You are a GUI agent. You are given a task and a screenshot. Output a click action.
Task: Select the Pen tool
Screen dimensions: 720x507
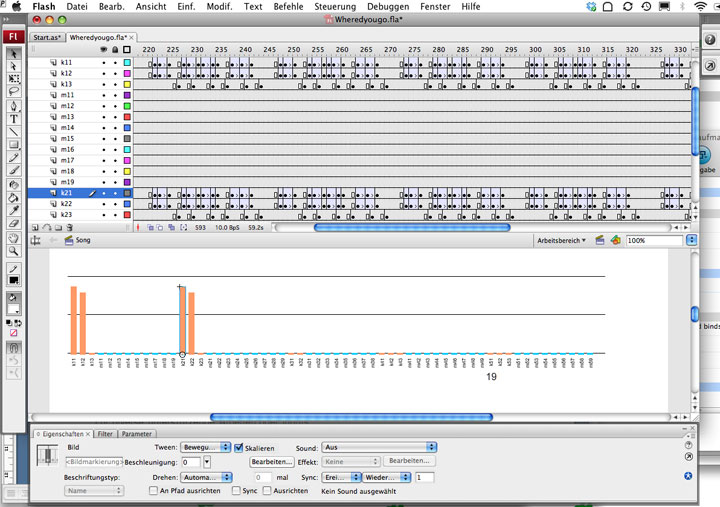point(14,106)
